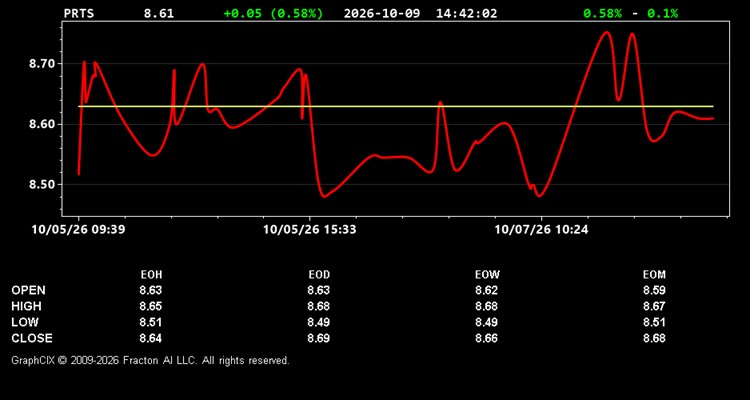Screen dimensions: 750x400
Task: Click the 14:42:02 timestamp
Action: tap(466, 13)
